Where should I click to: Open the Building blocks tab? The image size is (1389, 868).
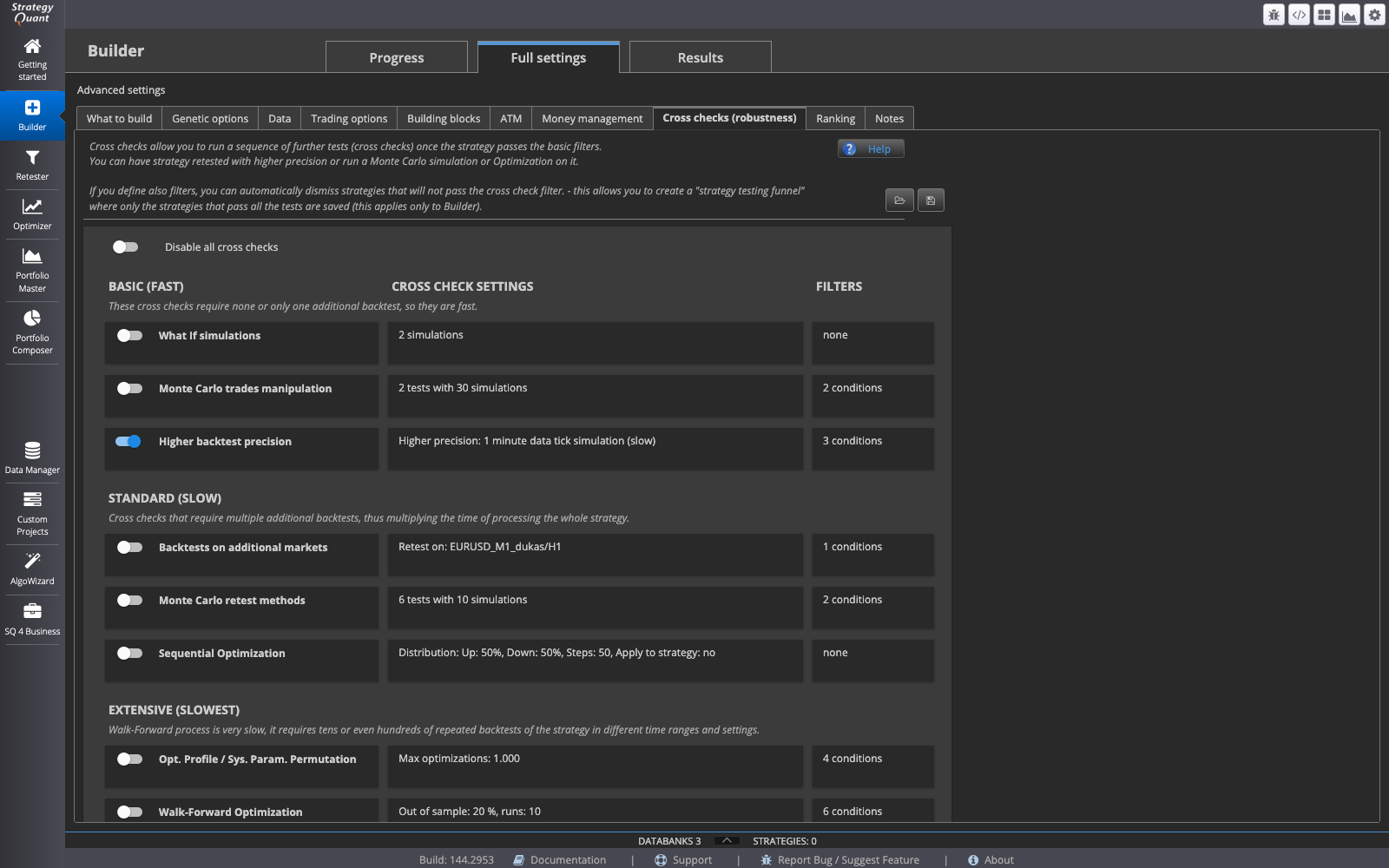click(444, 118)
